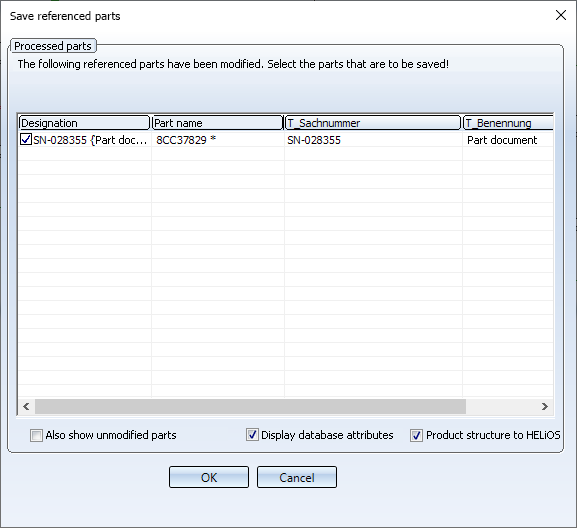Viewport: 577px width, 528px height.
Task: Click the Part name column header
Action: tap(217, 123)
